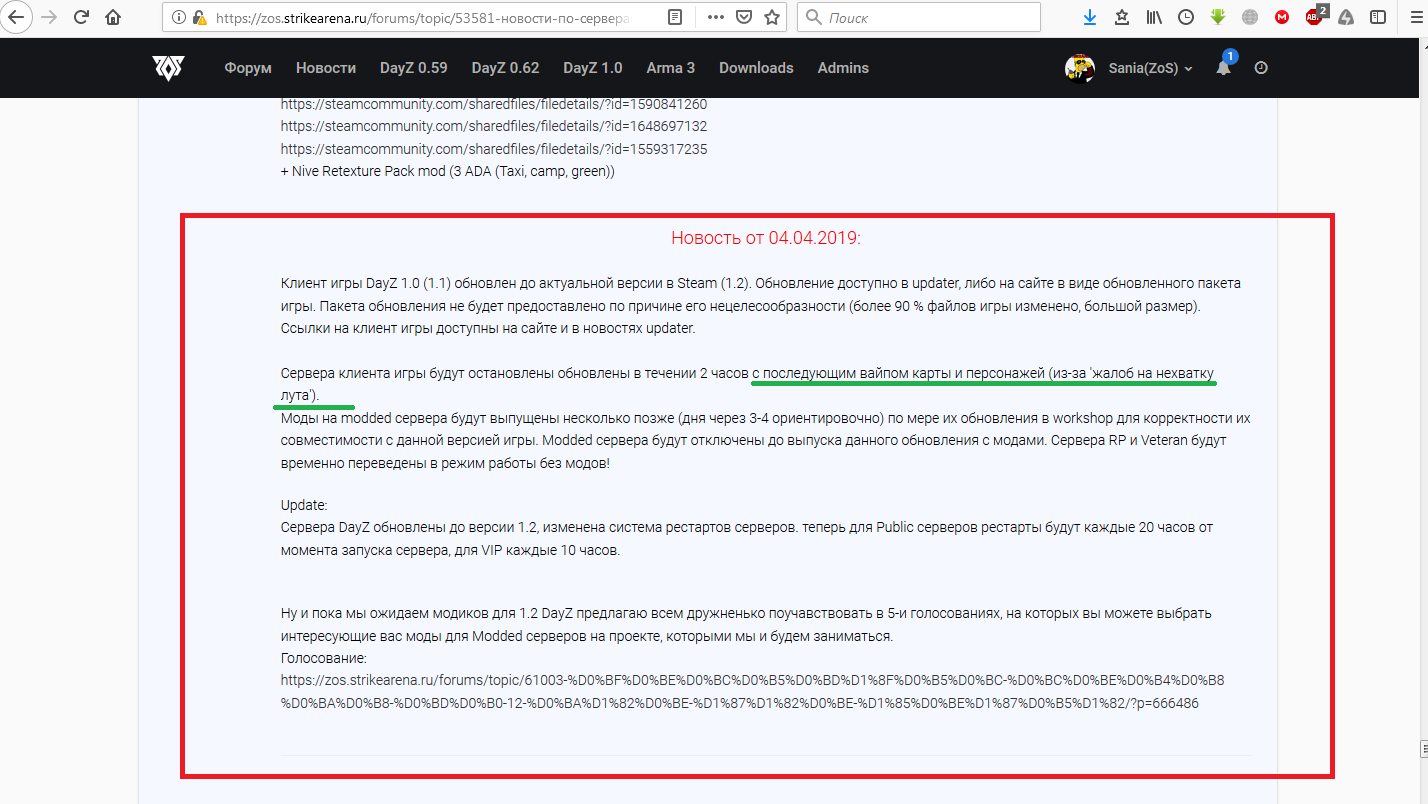Open the DayZ 0.59 section
The image size is (1428, 804).
[414, 68]
